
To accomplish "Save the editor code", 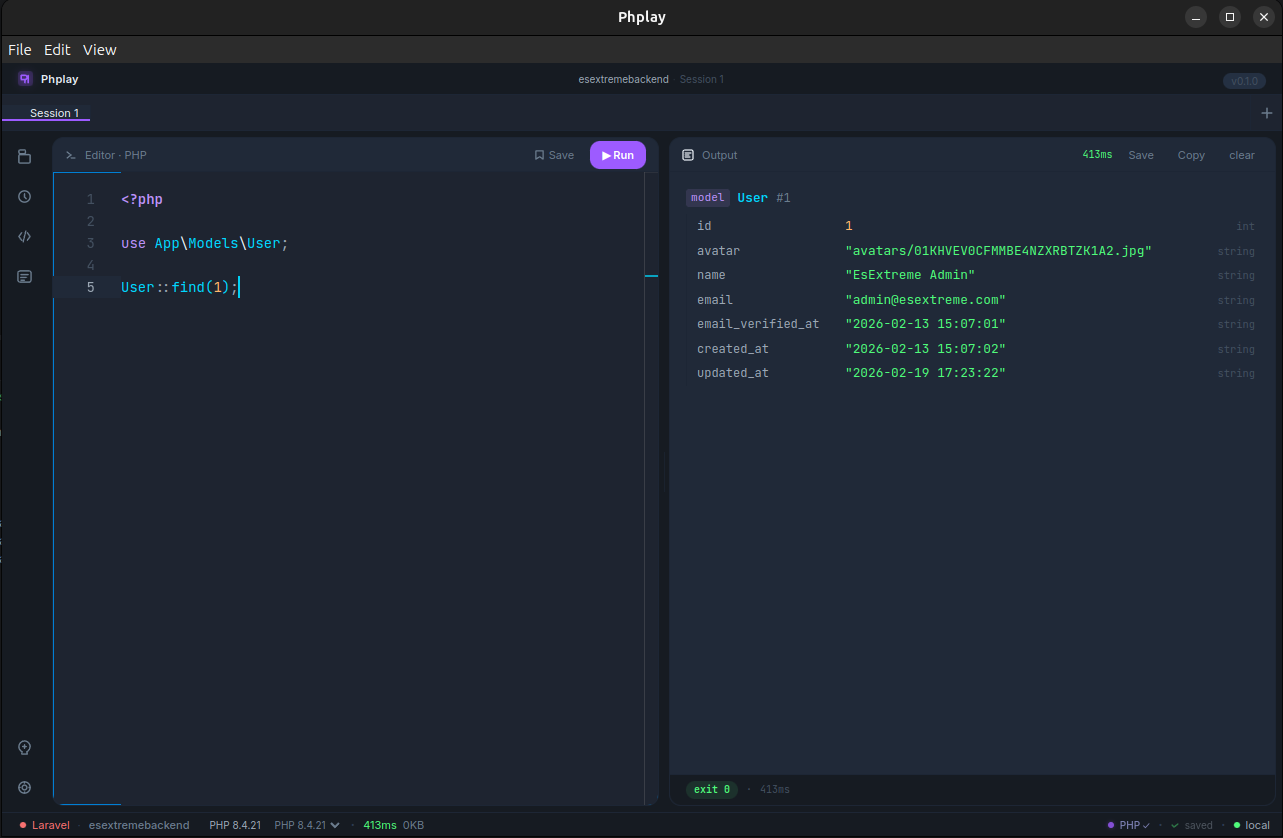I will point(554,155).
